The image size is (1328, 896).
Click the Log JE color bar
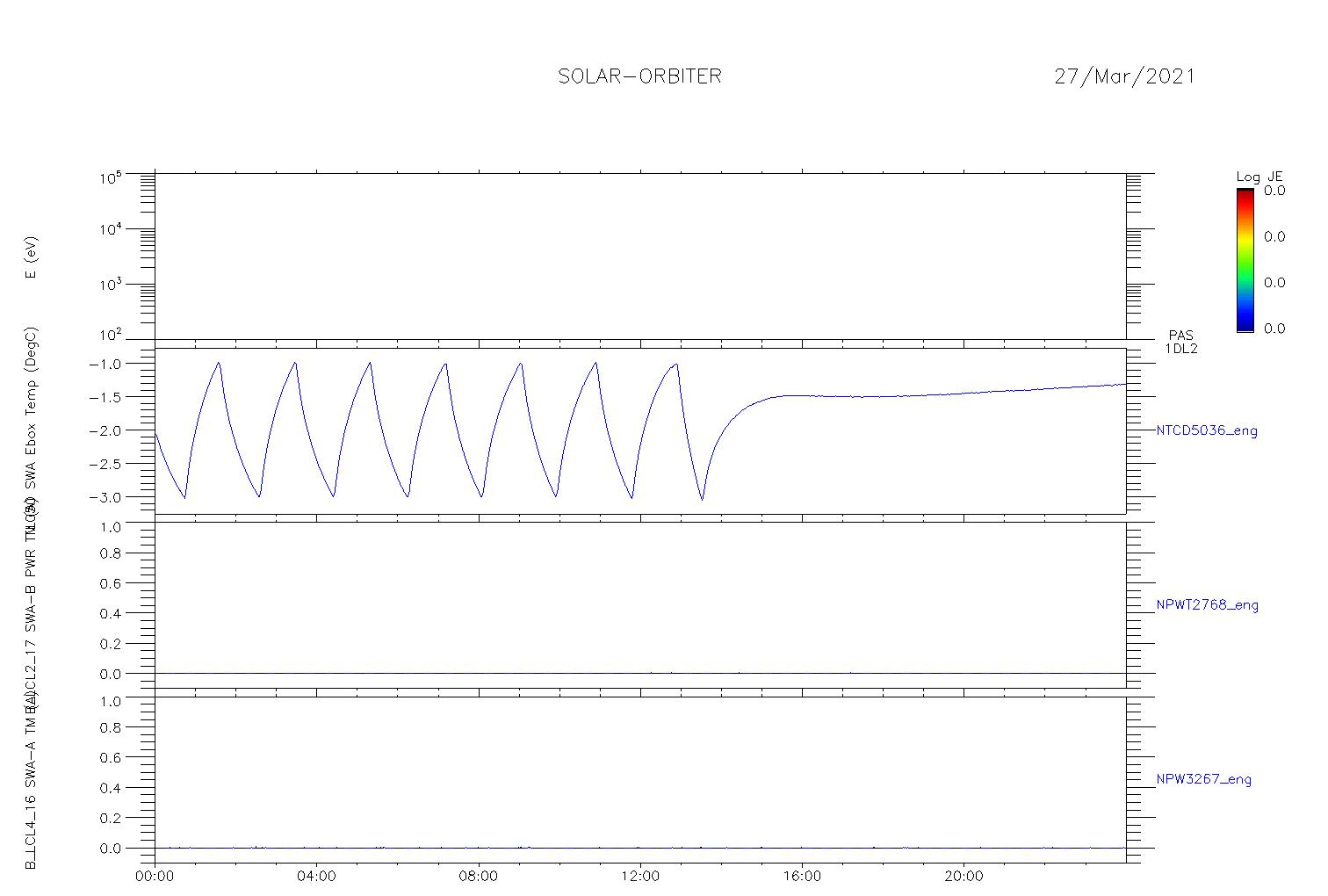click(1245, 260)
